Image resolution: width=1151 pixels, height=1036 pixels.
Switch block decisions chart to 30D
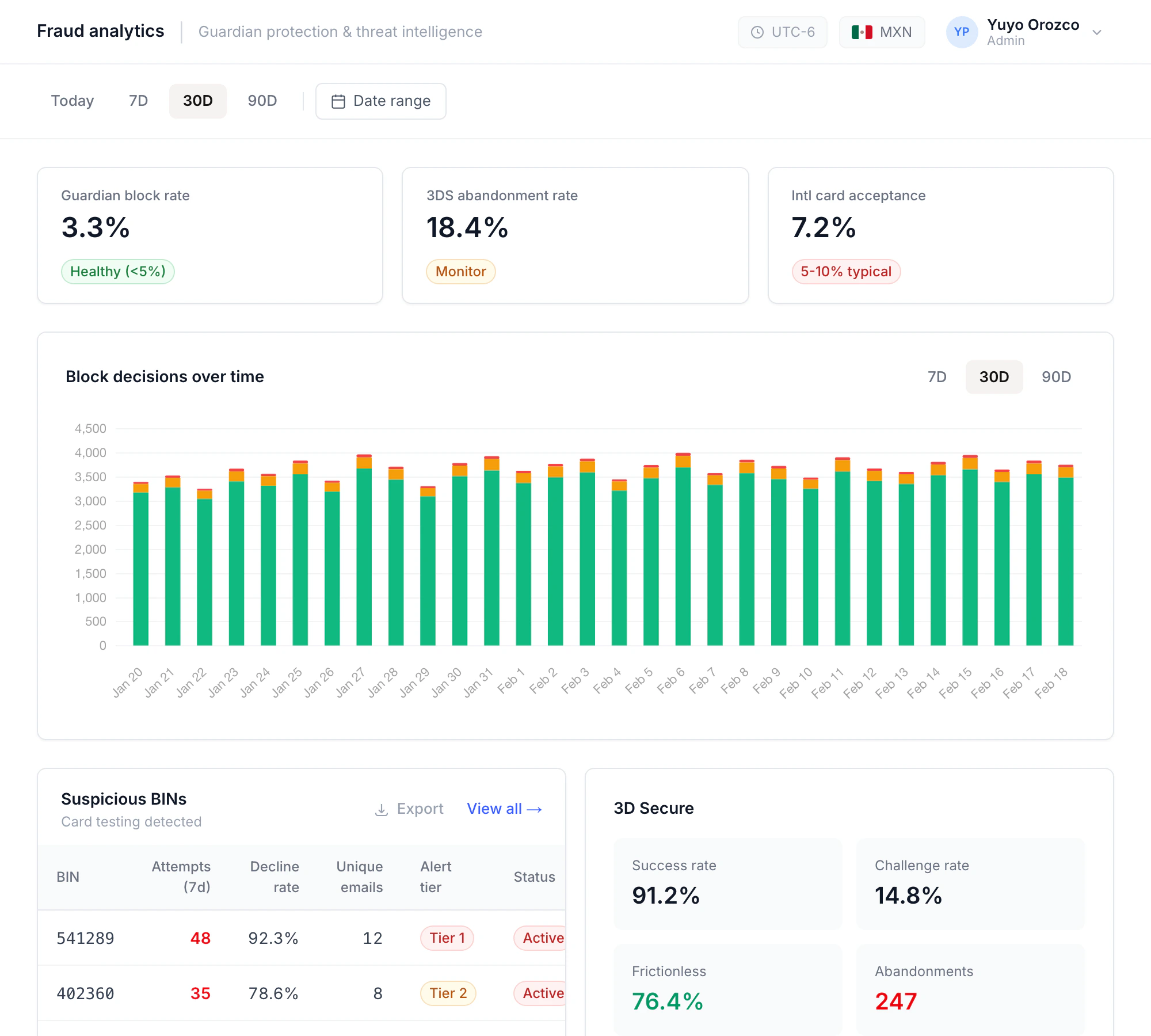(x=994, y=377)
